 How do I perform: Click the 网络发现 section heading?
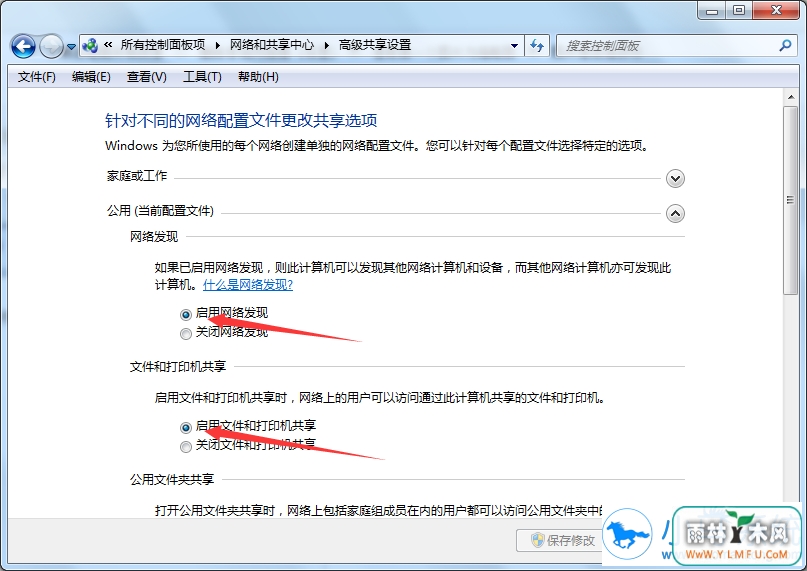[154, 236]
